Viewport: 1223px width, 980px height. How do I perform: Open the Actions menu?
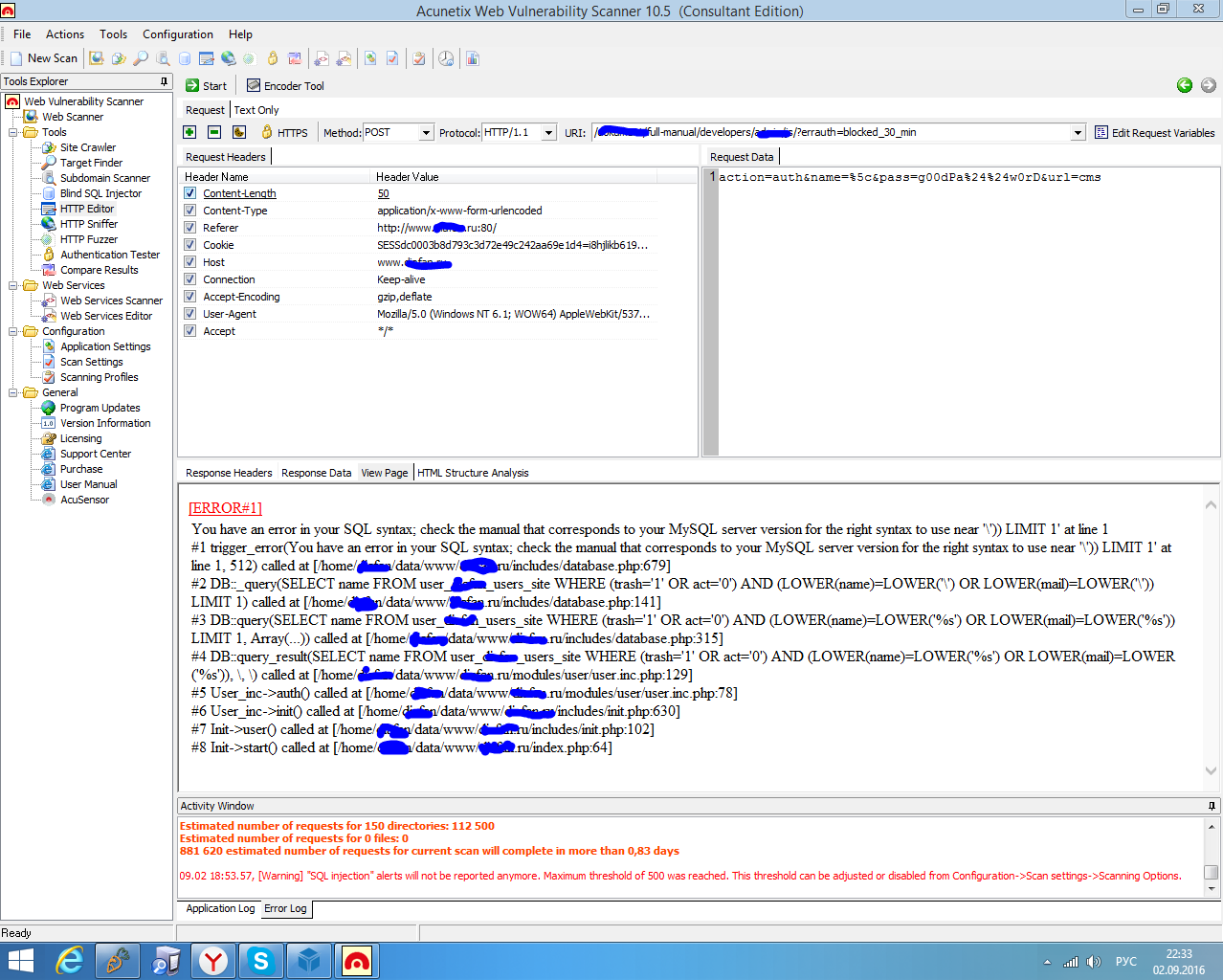coord(65,34)
